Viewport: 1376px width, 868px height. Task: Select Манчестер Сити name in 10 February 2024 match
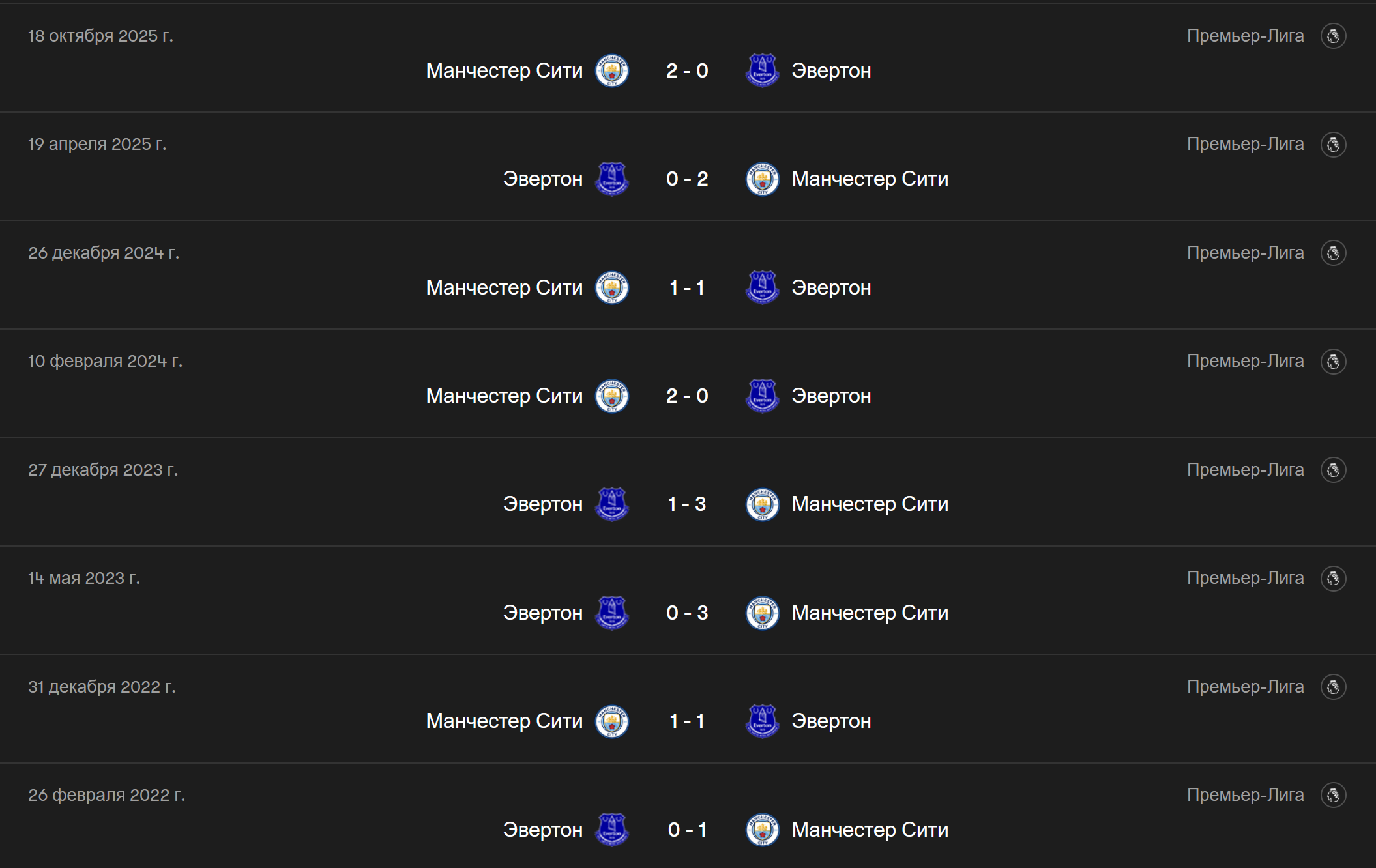pyautogui.click(x=505, y=396)
